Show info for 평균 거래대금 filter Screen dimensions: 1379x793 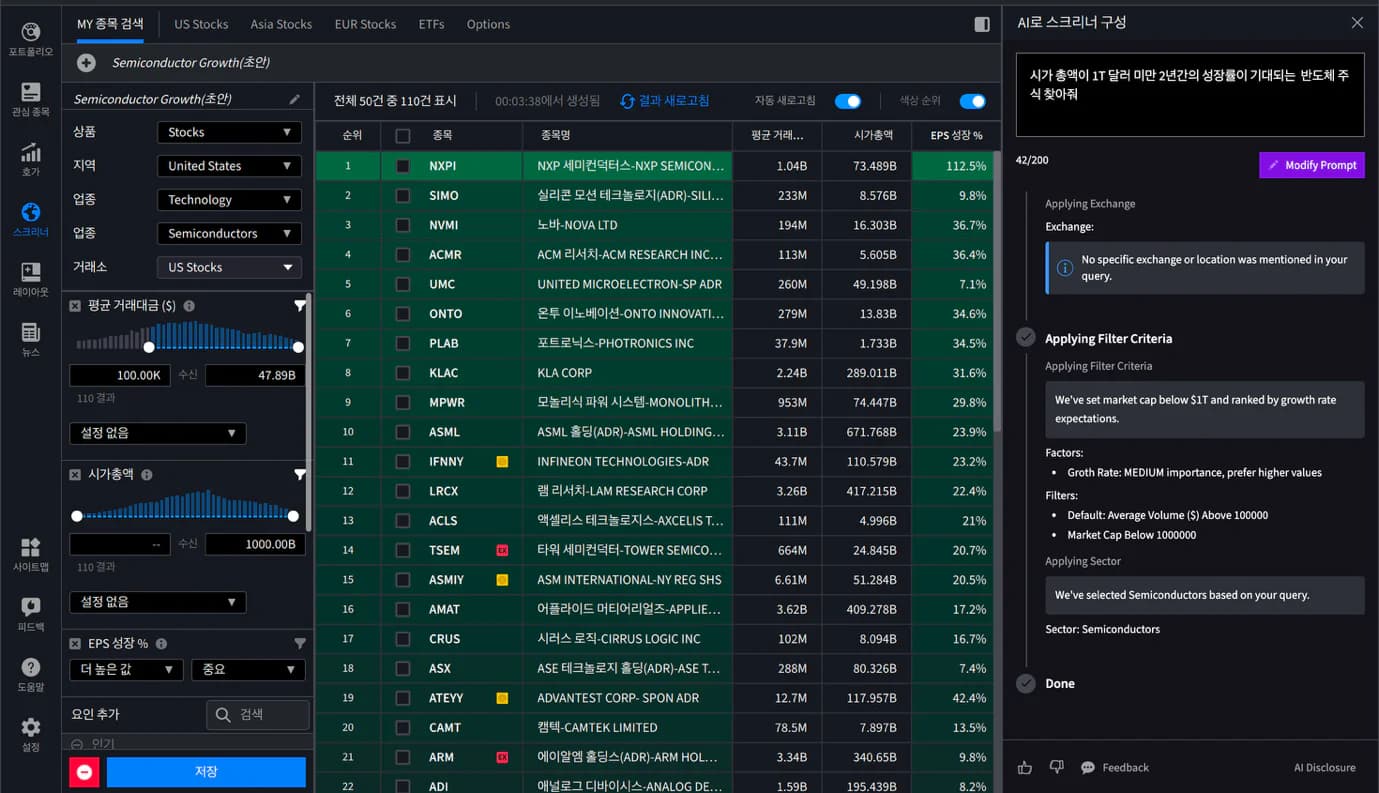(x=189, y=306)
